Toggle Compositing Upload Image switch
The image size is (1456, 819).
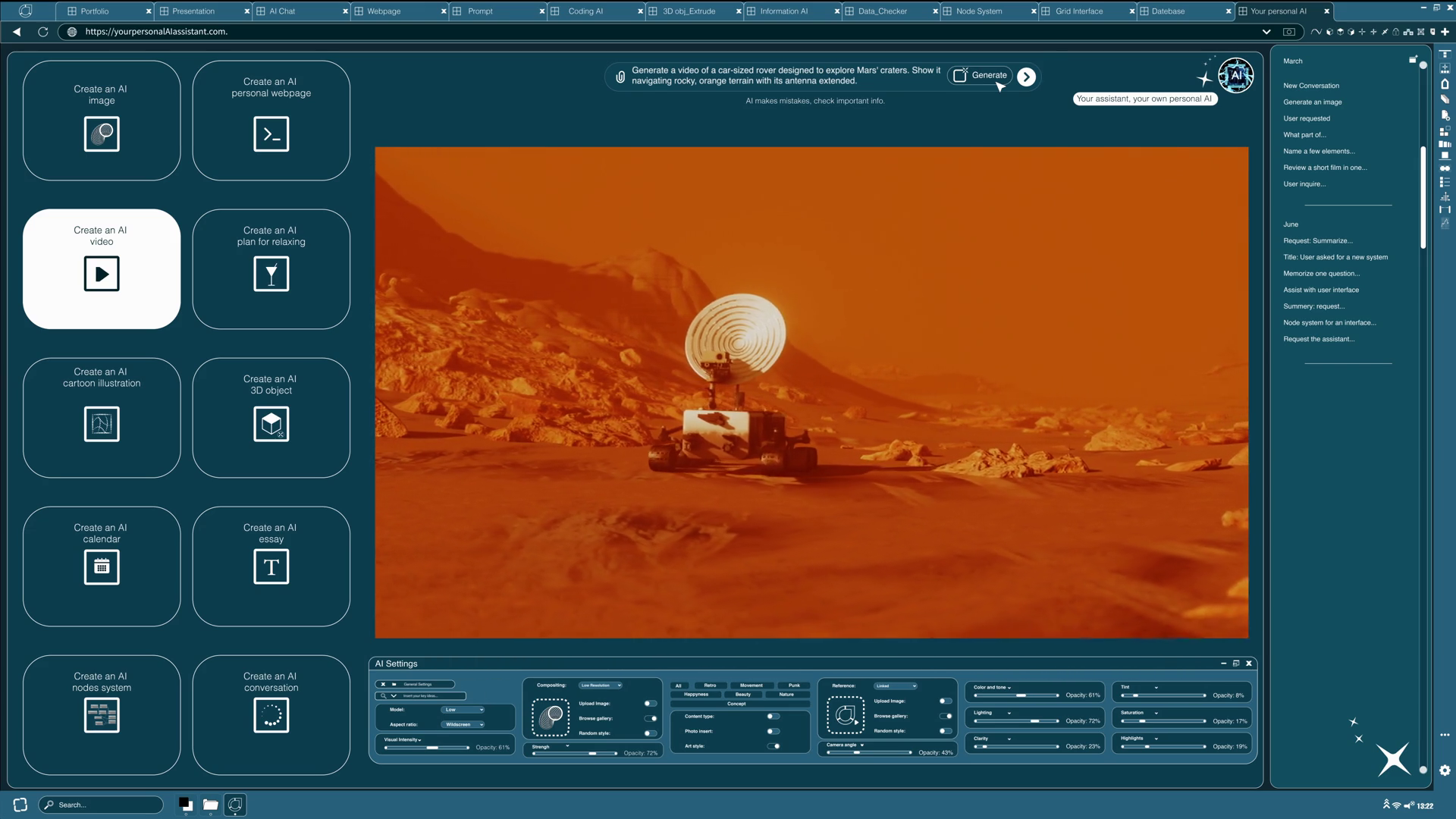650,703
